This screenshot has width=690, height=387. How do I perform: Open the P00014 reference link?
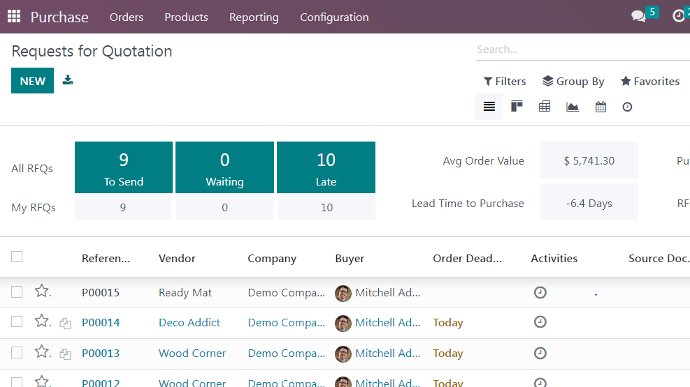(101, 323)
